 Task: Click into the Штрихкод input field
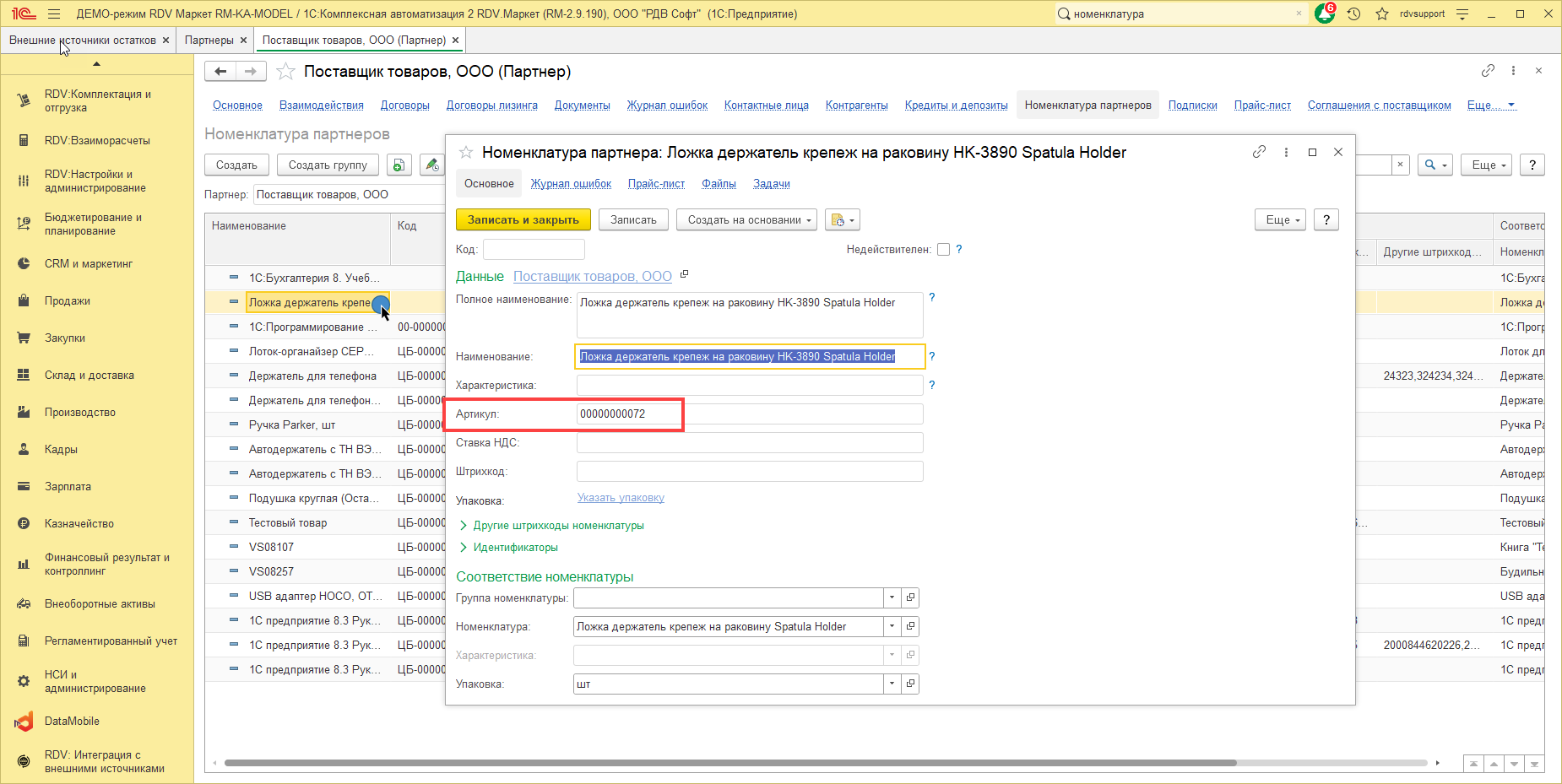[x=750, y=472]
